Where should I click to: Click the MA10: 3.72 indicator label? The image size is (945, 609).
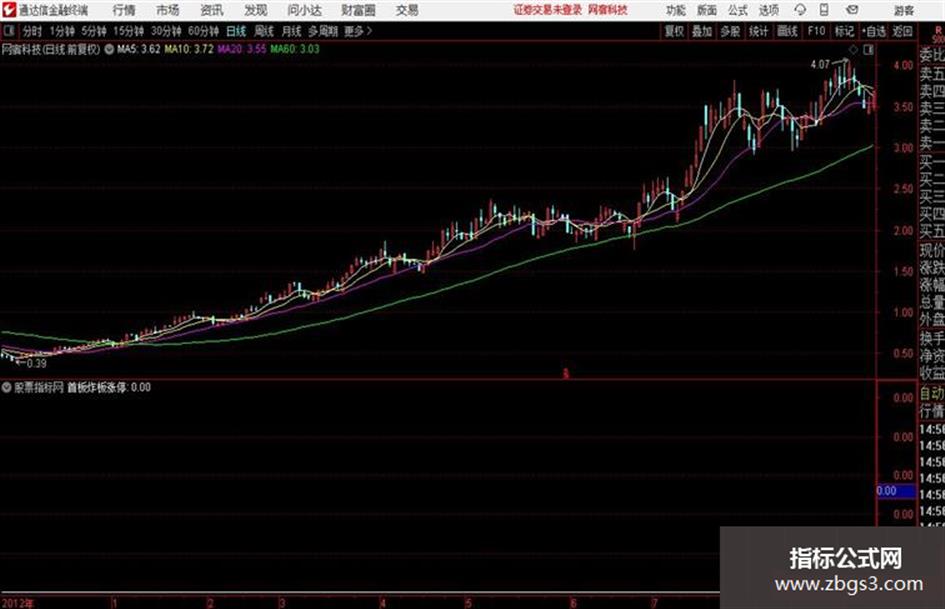tap(189, 49)
